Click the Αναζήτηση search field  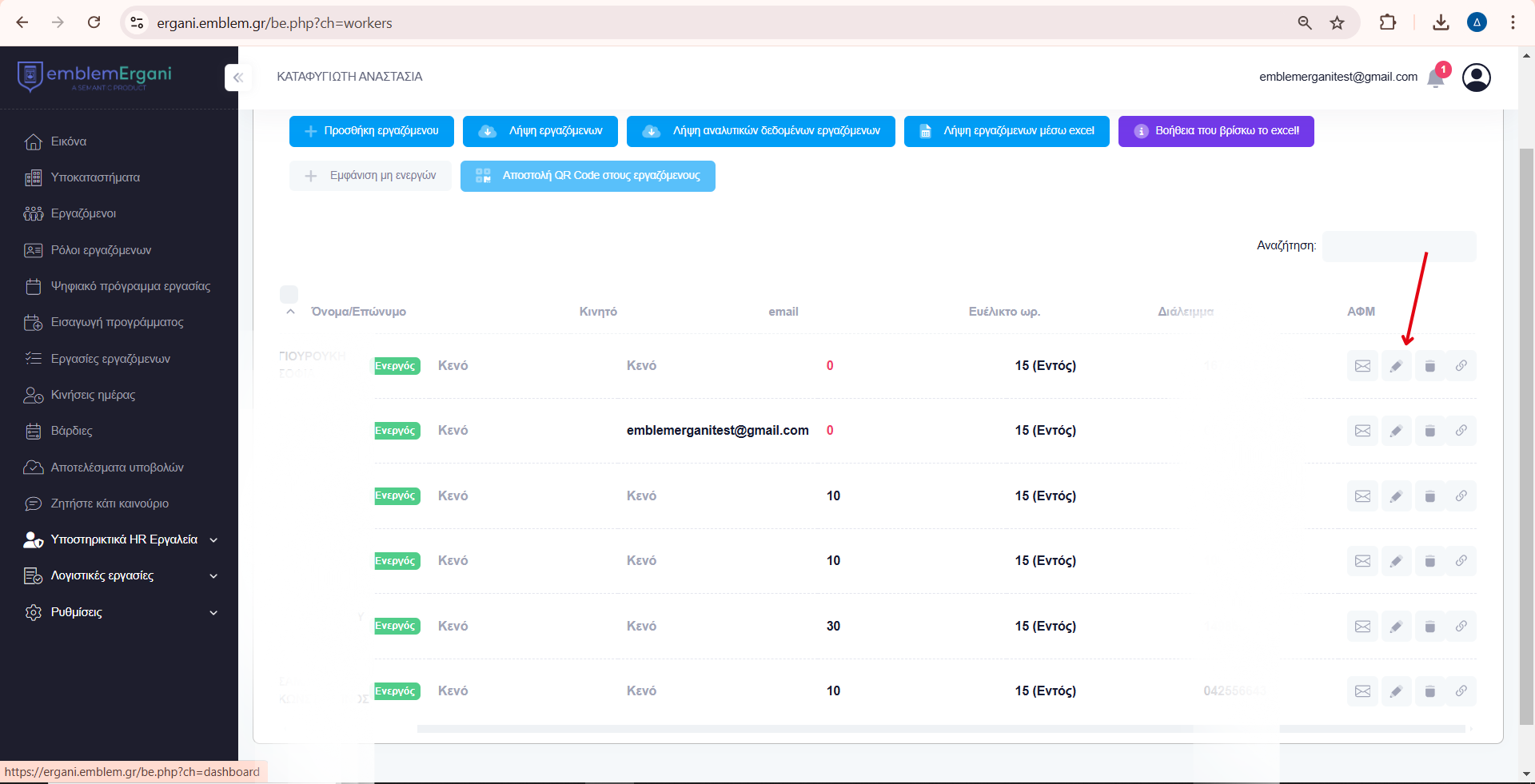[x=1399, y=246]
